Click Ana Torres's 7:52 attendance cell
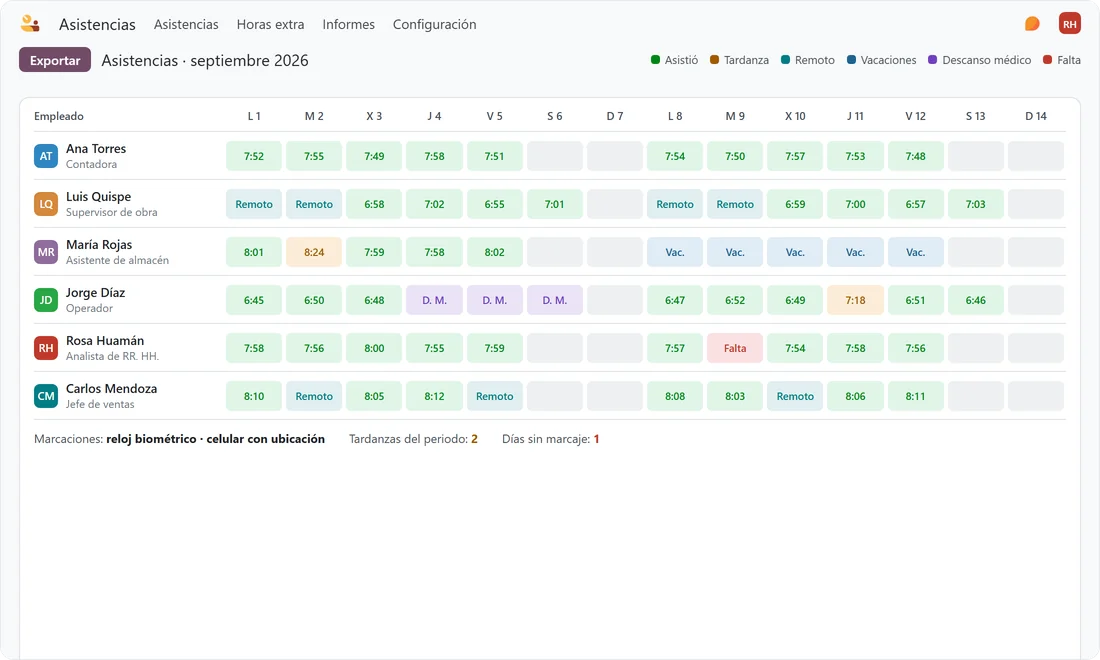 [254, 156]
